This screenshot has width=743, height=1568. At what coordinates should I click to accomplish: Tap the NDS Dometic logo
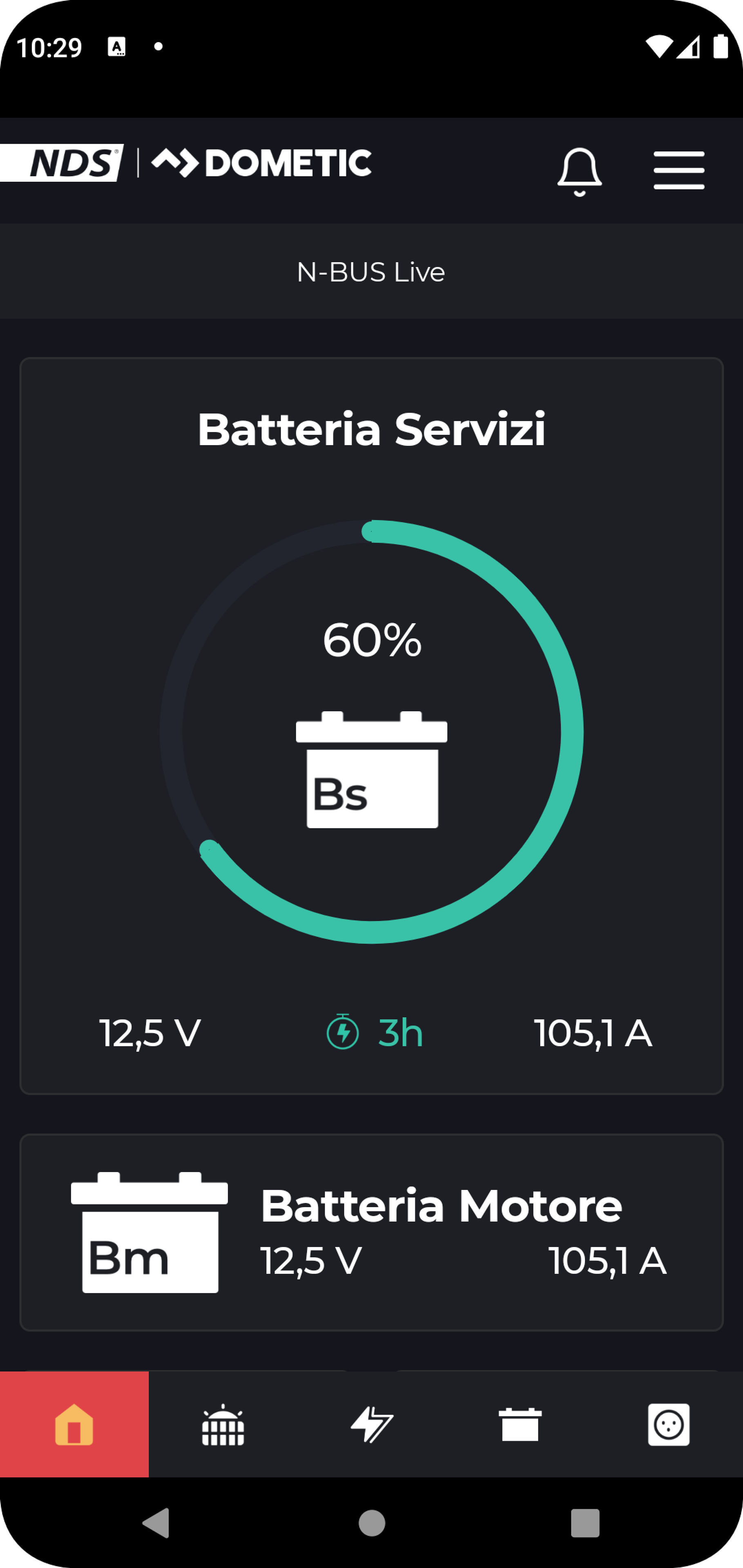click(186, 163)
